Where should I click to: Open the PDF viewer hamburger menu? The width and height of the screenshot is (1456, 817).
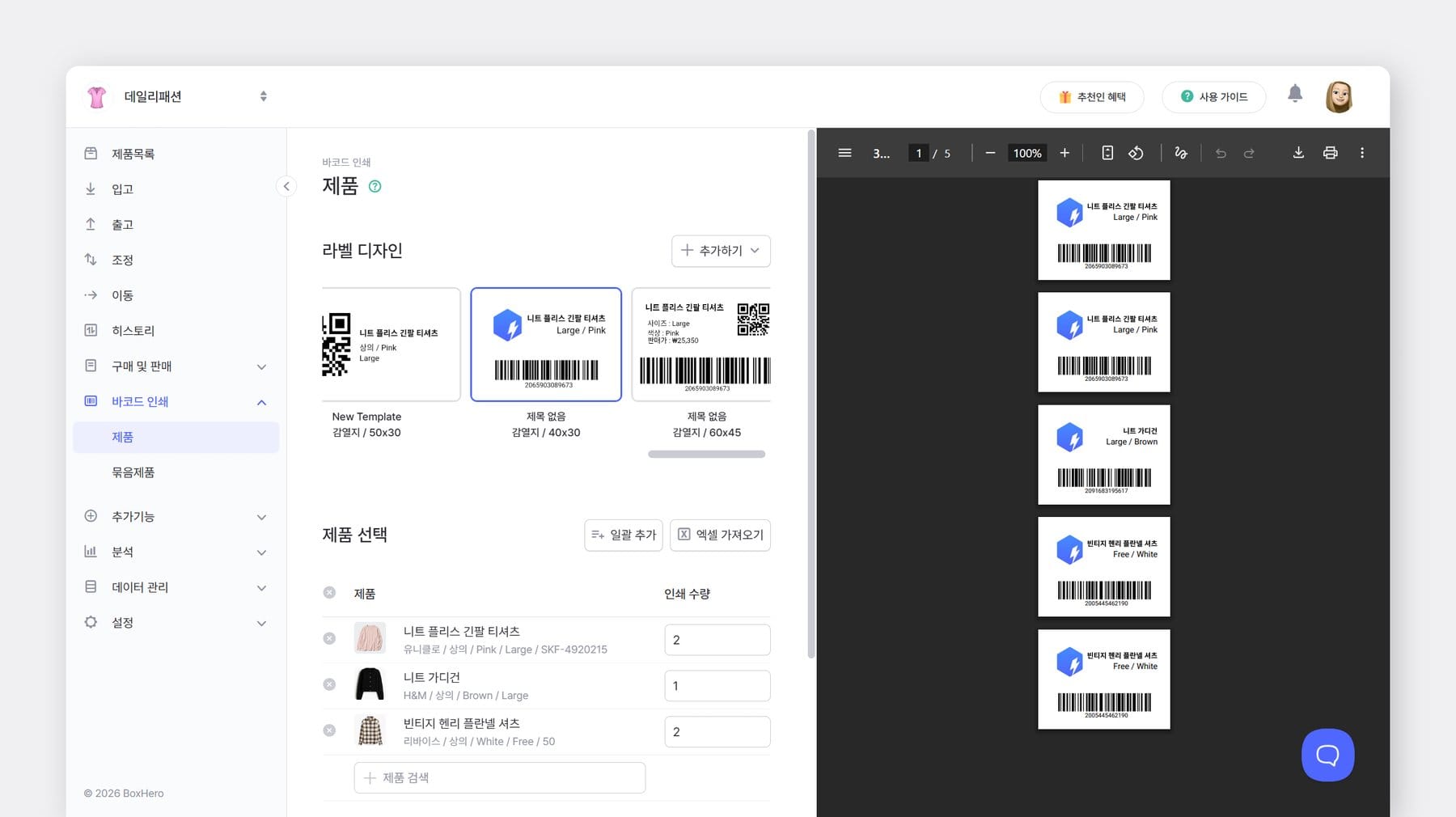(x=844, y=152)
